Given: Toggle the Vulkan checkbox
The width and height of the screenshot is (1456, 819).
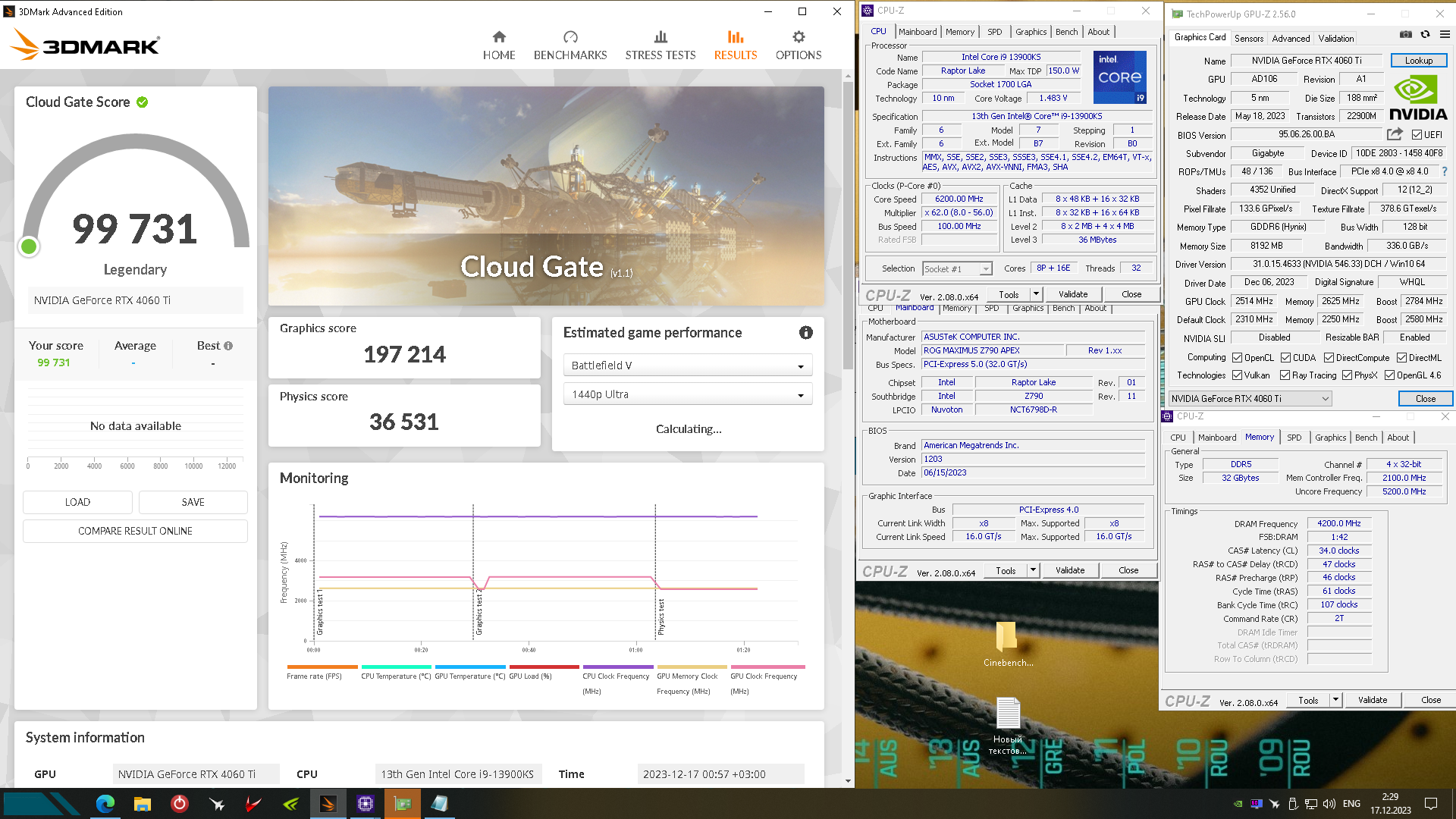Looking at the screenshot, I should tap(1237, 375).
